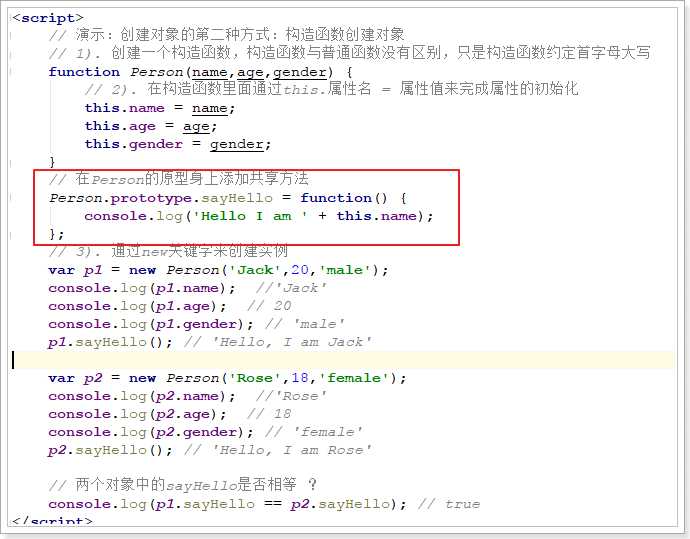Image resolution: width=690 pixels, height=539 pixels.
Task: Click the line 'this.name = name;'
Action: pyautogui.click(x=160, y=108)
